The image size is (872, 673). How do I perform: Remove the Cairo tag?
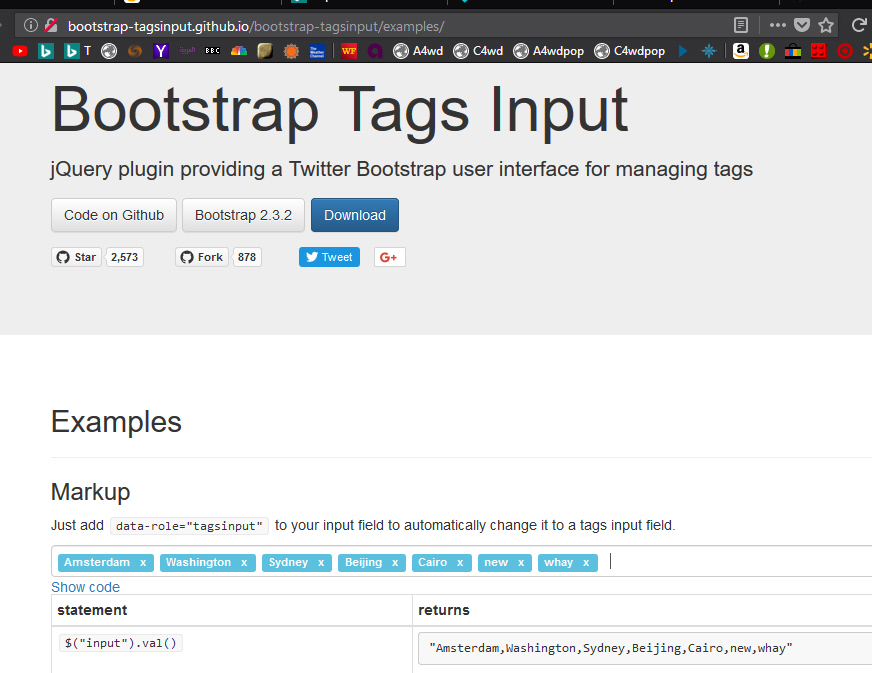[x=460, y=563]
